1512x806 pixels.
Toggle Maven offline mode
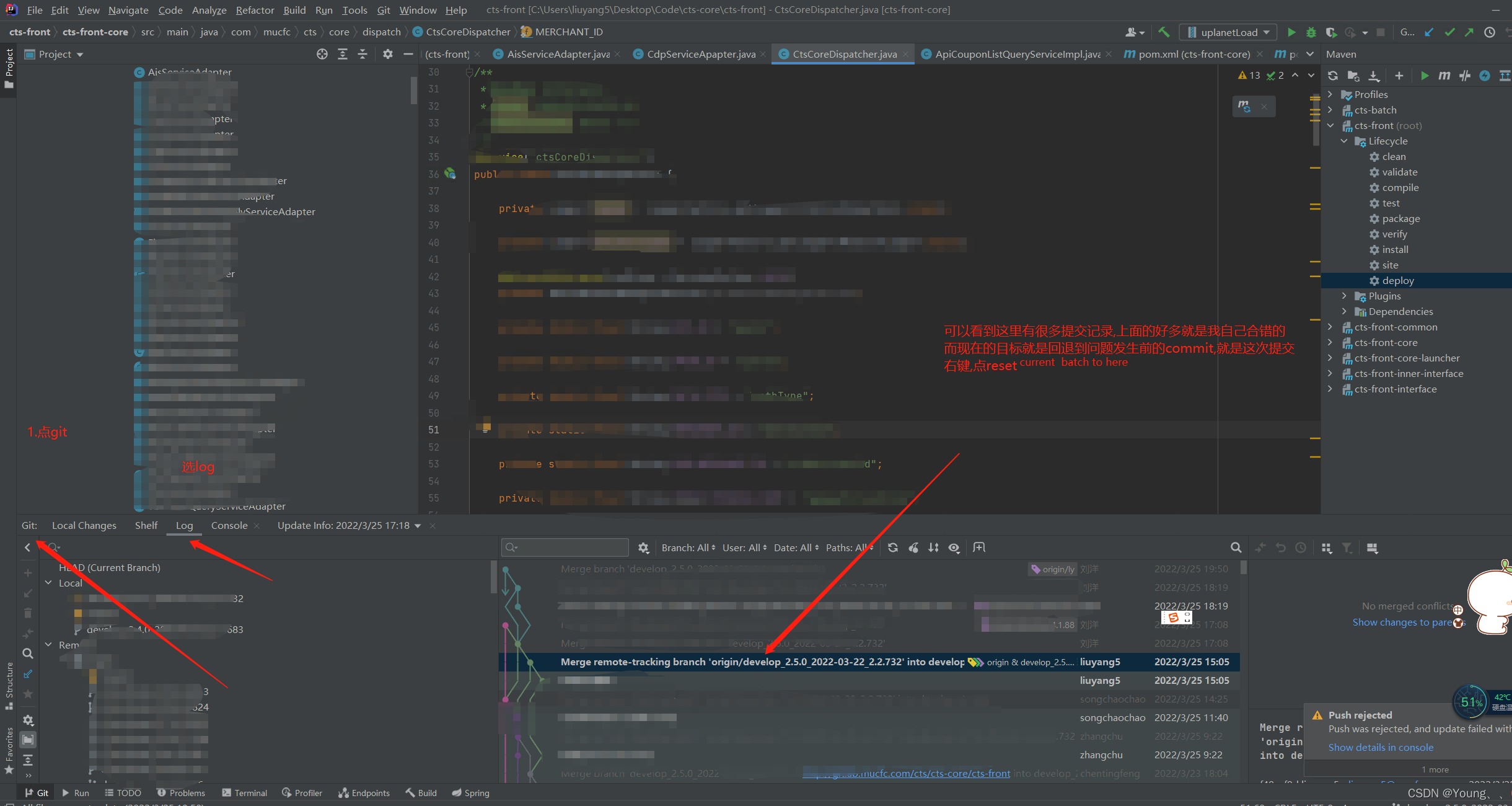click(1464, 76)
